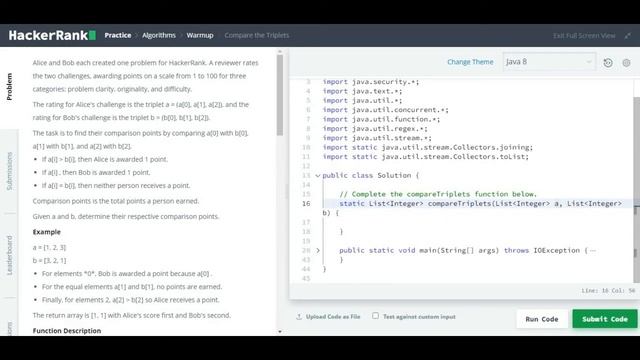
Task: Open the Java 8 language dropdown
Action: coord(549,62)
